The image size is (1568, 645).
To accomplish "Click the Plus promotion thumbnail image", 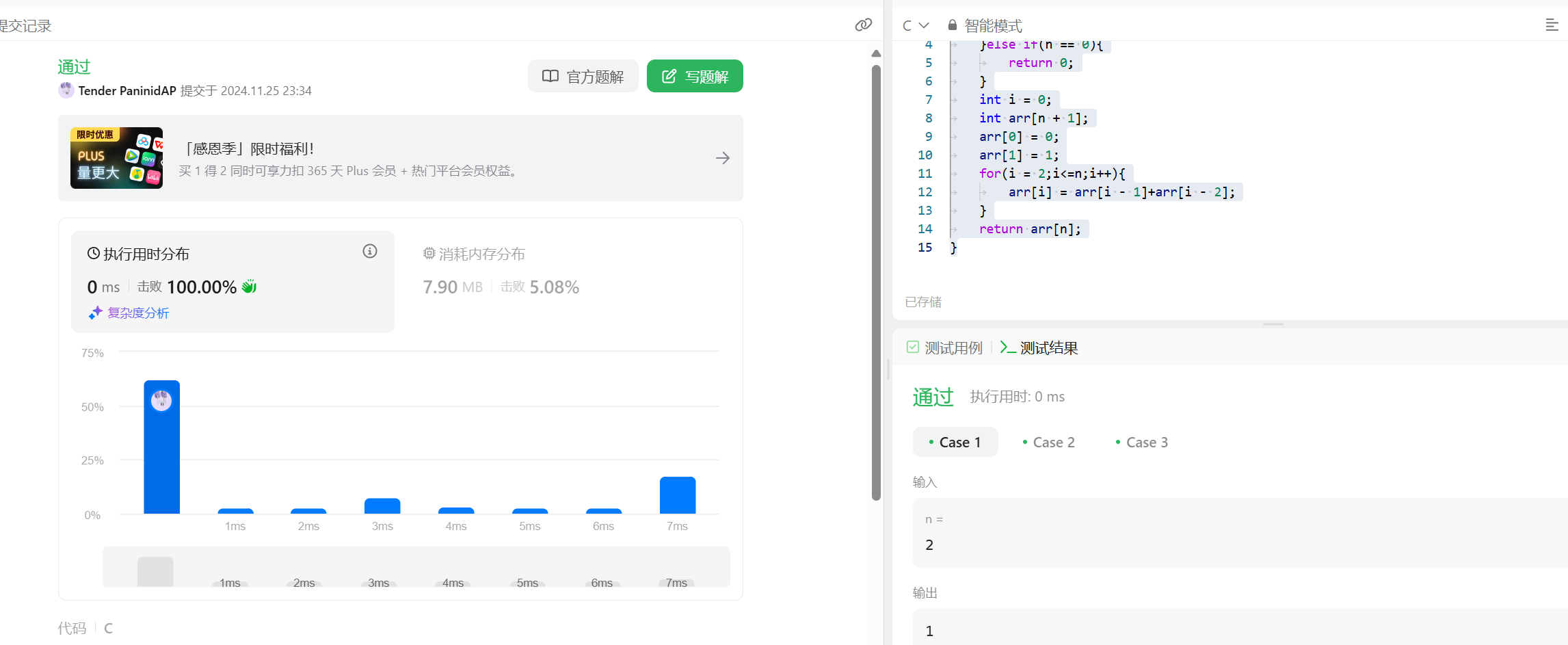I will (116, 158).
